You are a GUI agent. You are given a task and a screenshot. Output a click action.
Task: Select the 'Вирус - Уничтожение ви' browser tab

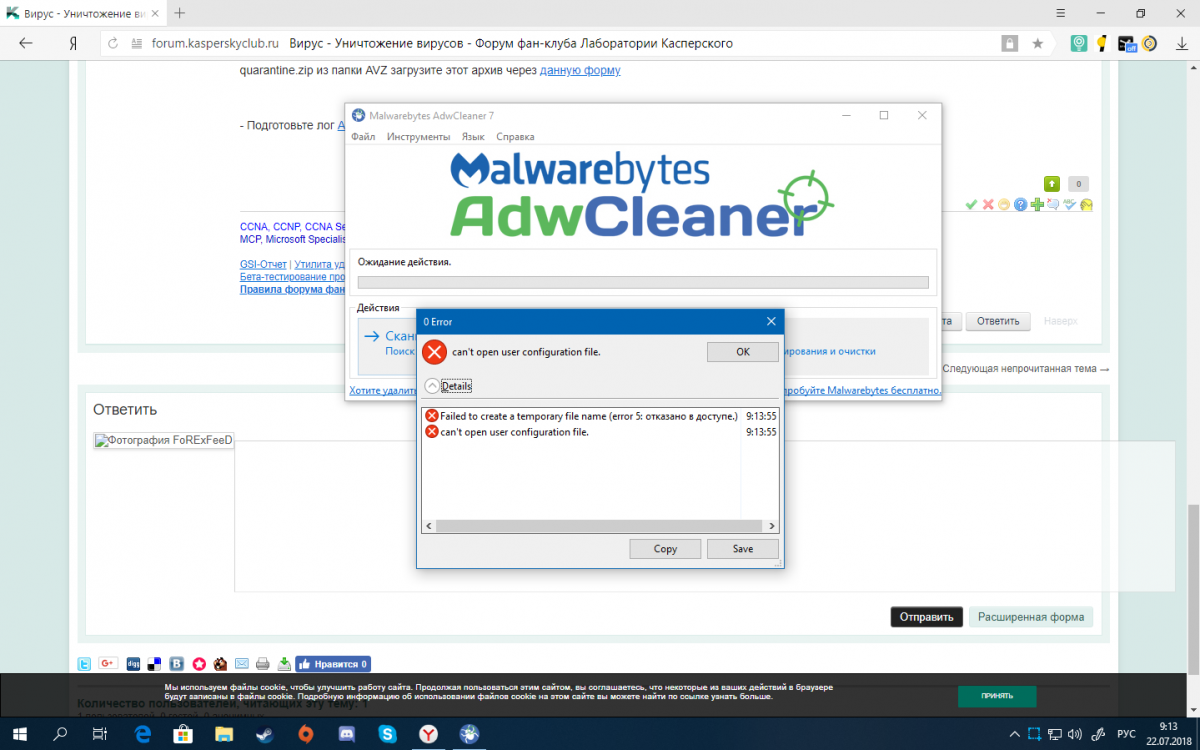(83, 13)
